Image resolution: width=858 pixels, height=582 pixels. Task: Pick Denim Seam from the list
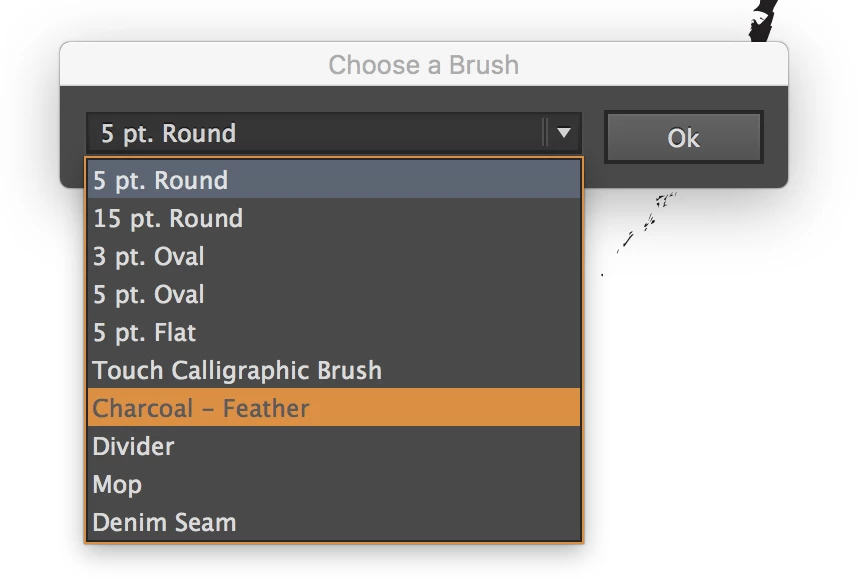[x=332, y=522]
